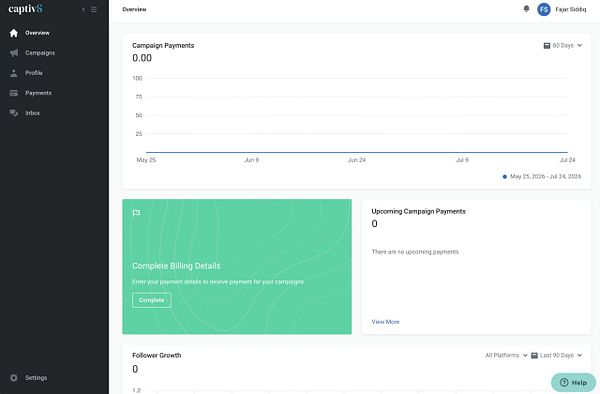Click the Complete billing button
600x394 pixels.
coord(152,300)
